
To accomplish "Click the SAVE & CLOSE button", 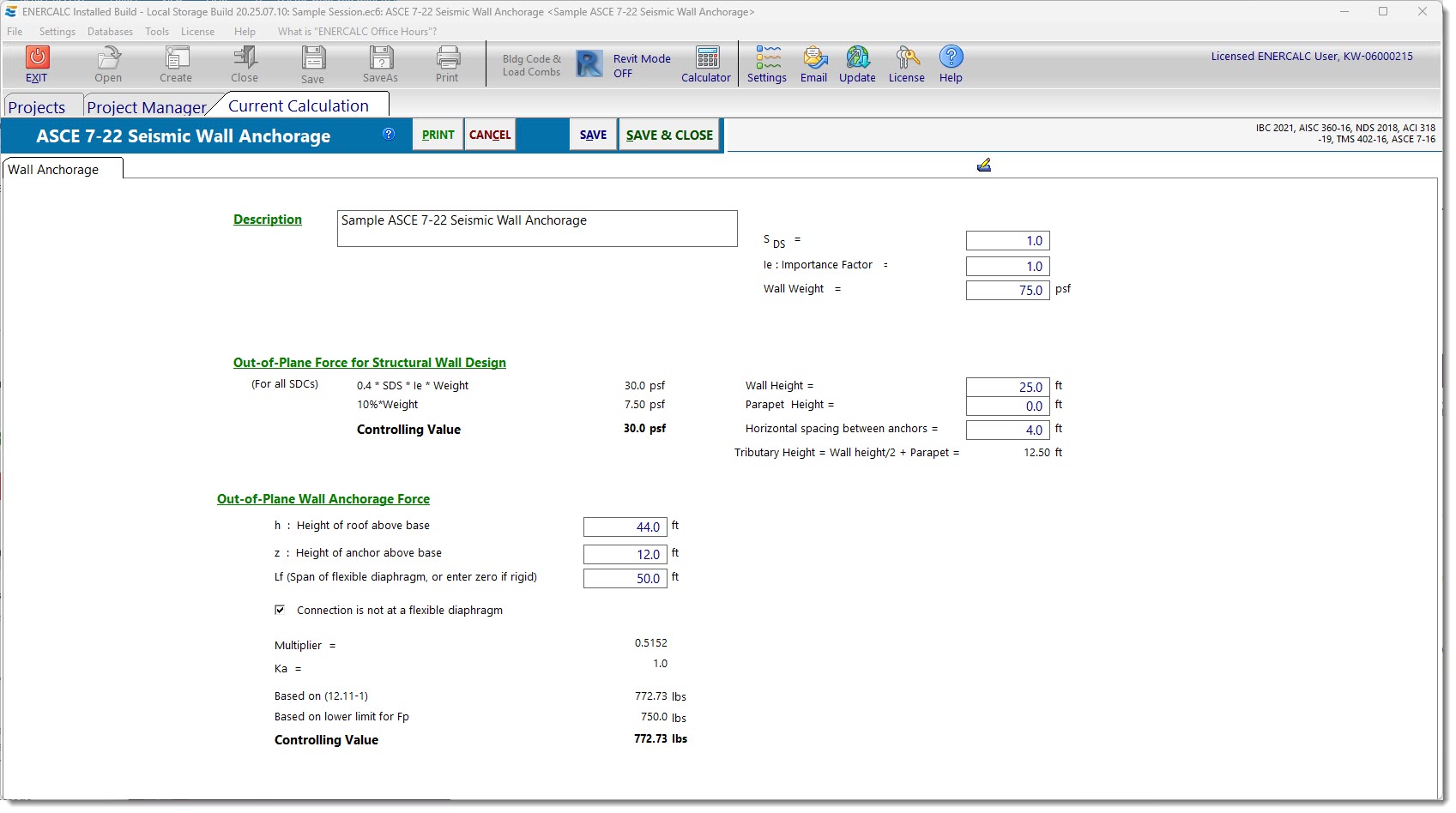I will [x=669, y=135].
